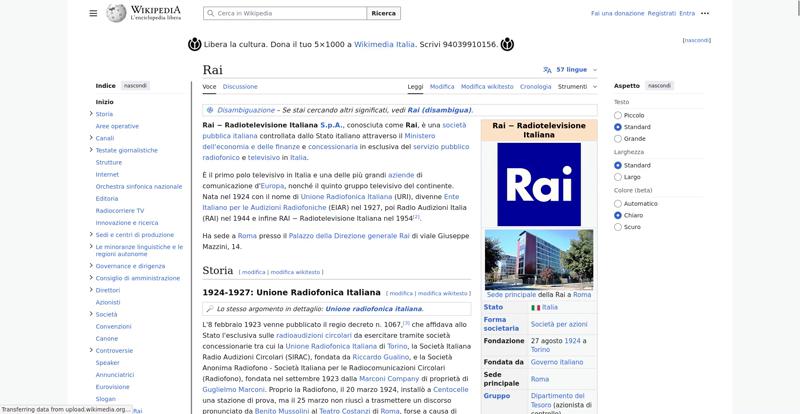Viewport: 800px width, 414px height.
Task: Click modifica link next to Storia heading
Action: (254, 272)
